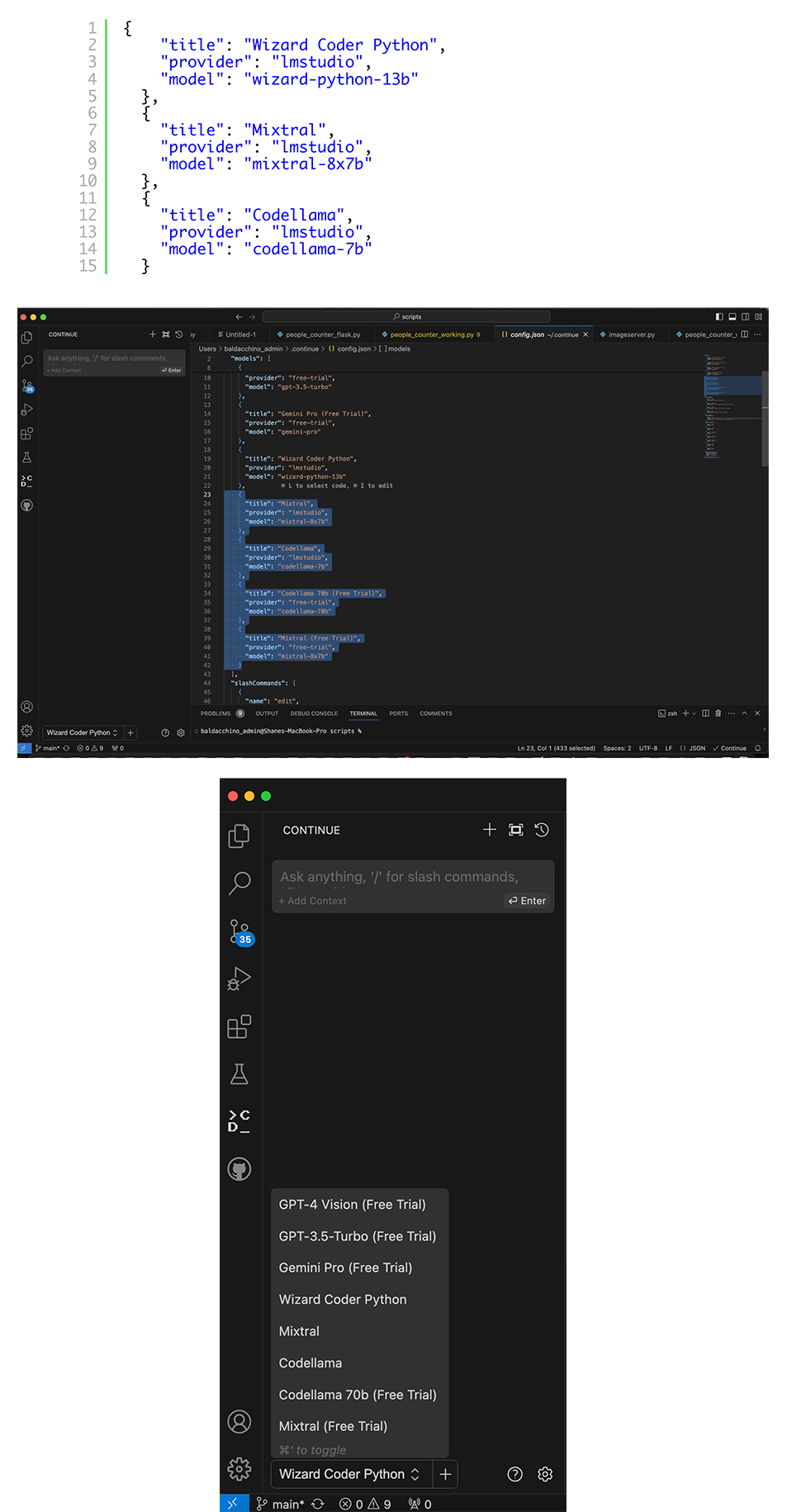Open forwarded ports indicator in enlarged status bar
The height and width of the screenshot is (1512, 787).
click(x=420, y=1504)
